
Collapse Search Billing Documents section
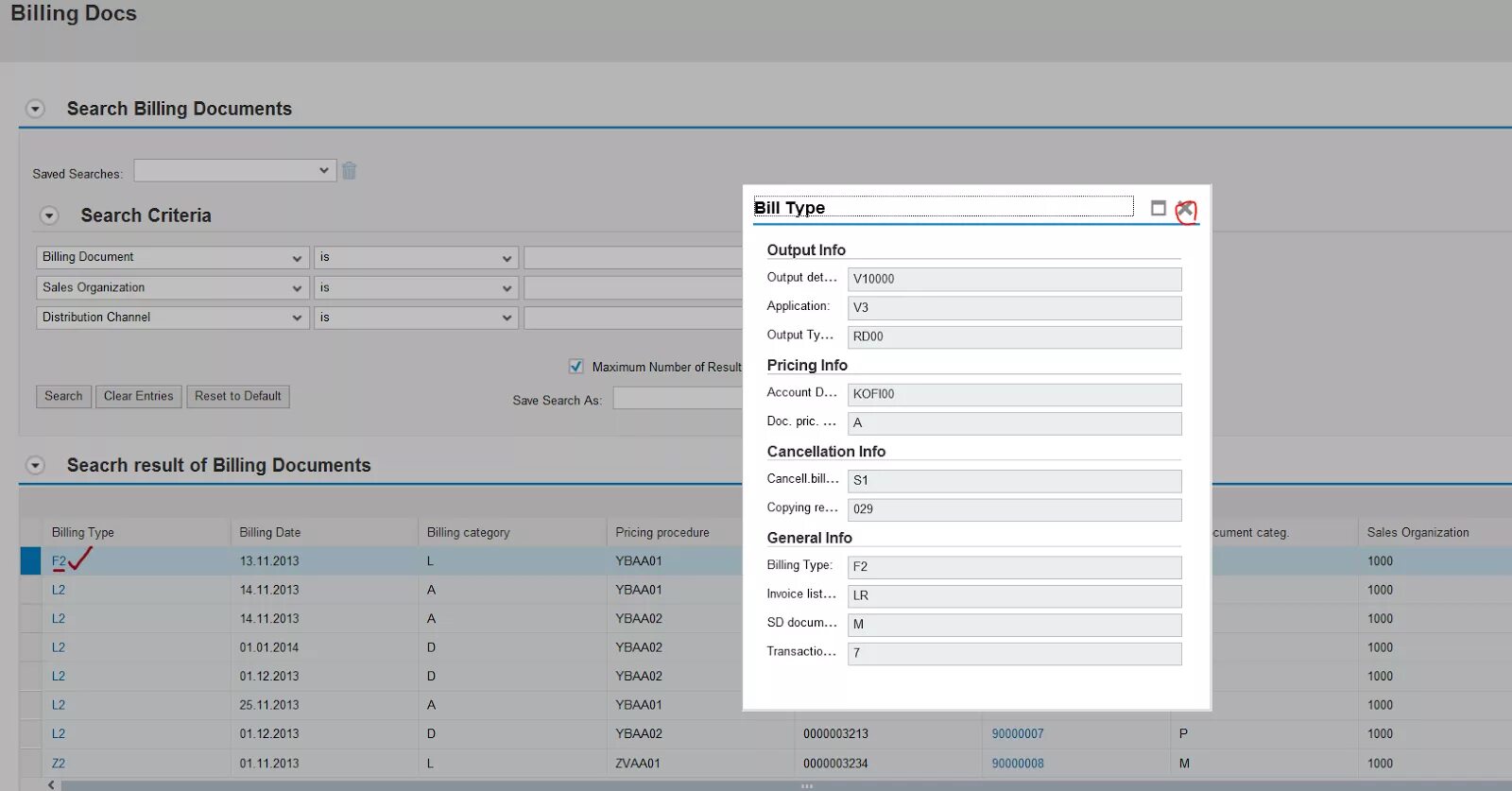[x=35, y=109]
